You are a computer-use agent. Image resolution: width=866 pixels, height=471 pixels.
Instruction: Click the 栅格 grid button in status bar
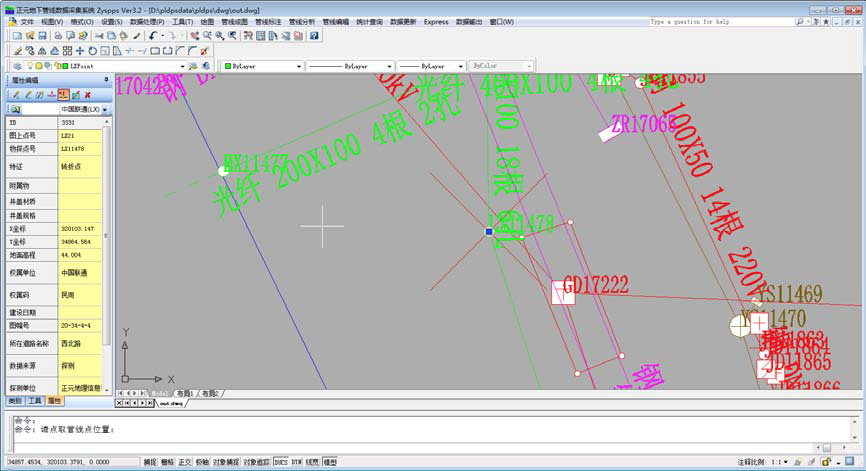point(167,462)
